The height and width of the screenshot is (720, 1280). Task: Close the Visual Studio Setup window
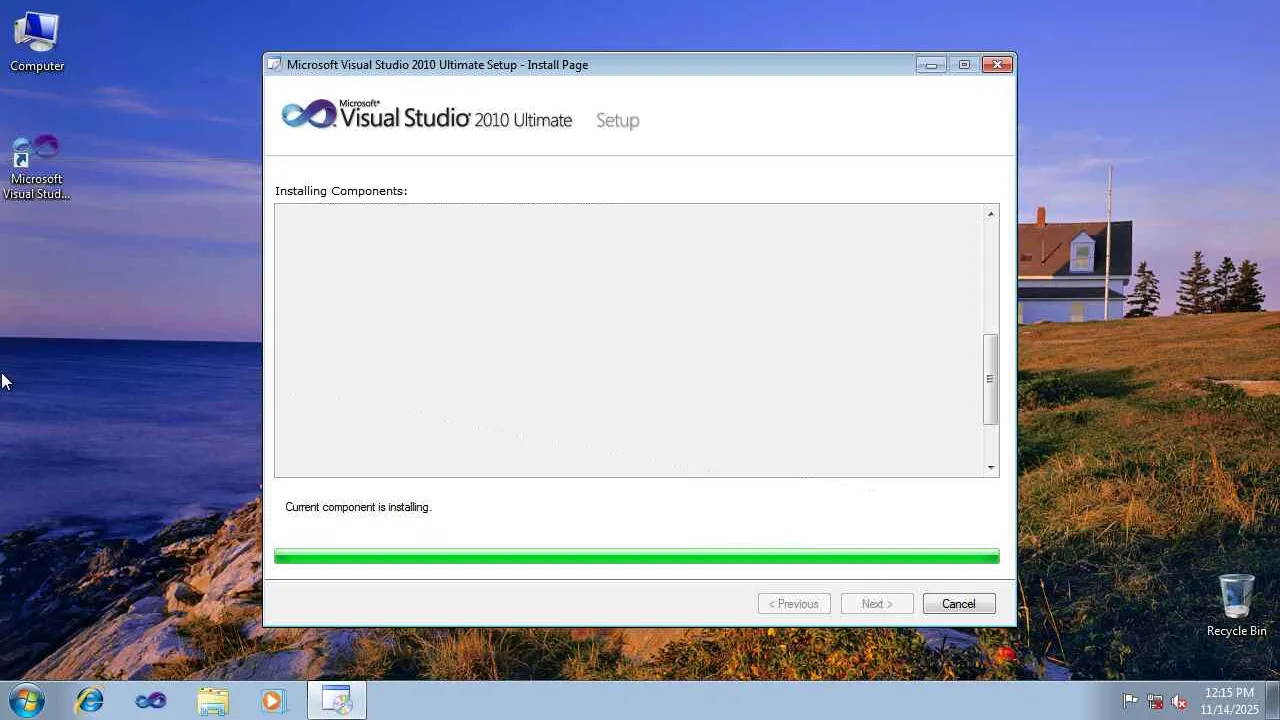997,65
